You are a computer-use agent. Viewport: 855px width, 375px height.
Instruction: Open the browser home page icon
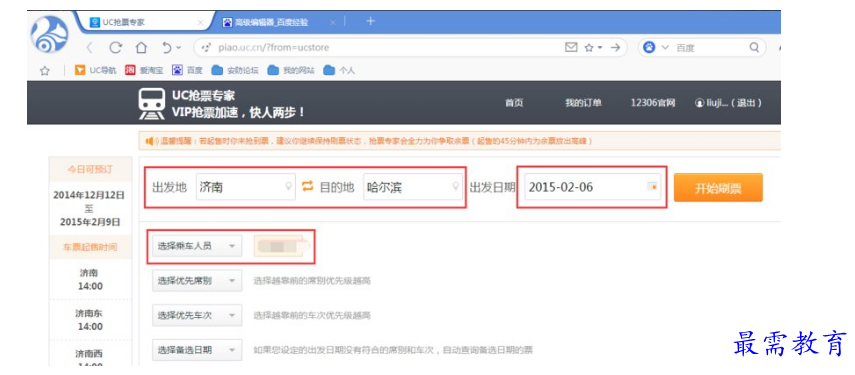click(x=141, y=48)
